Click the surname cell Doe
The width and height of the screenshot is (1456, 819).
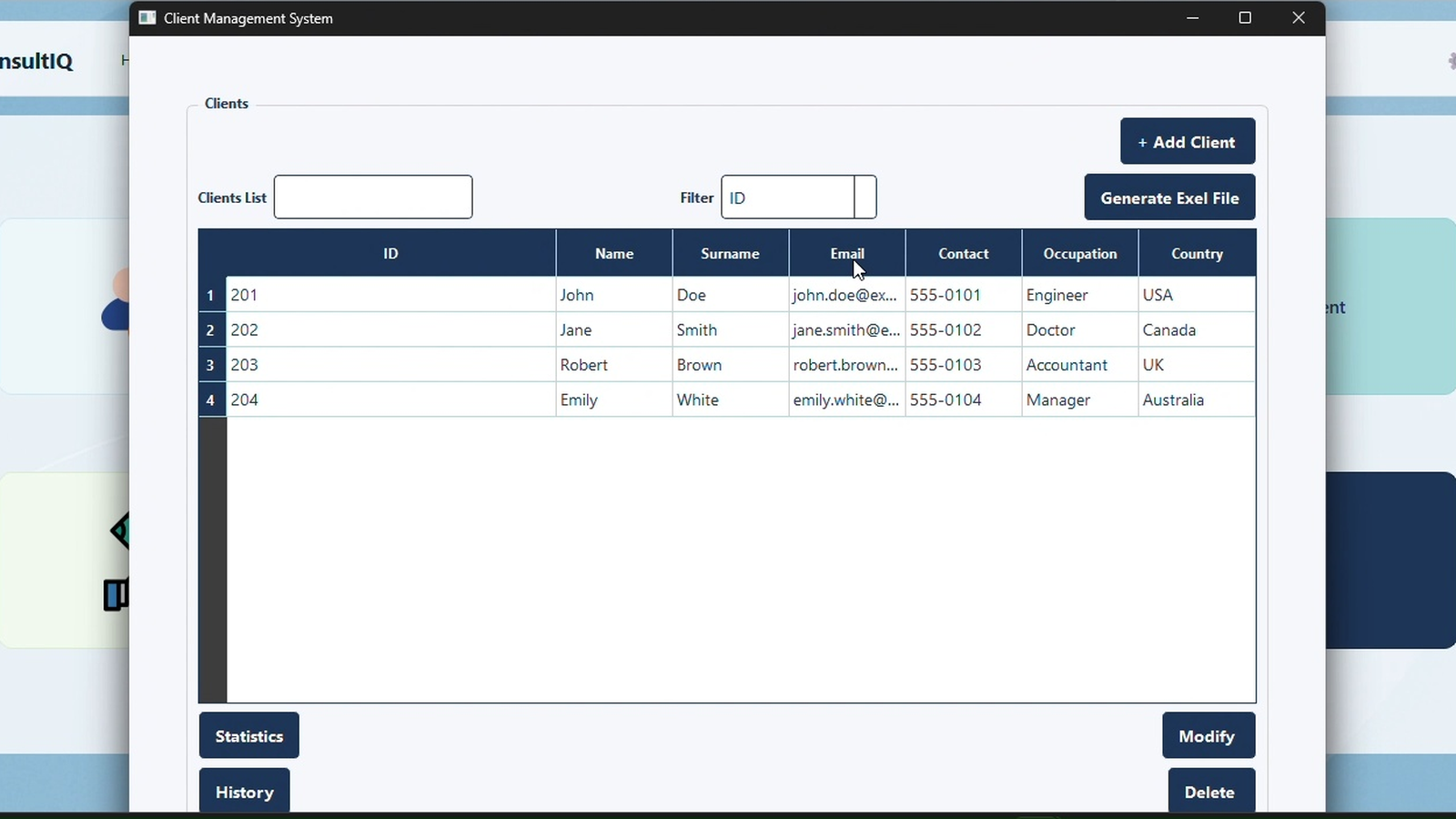[731, 295]
